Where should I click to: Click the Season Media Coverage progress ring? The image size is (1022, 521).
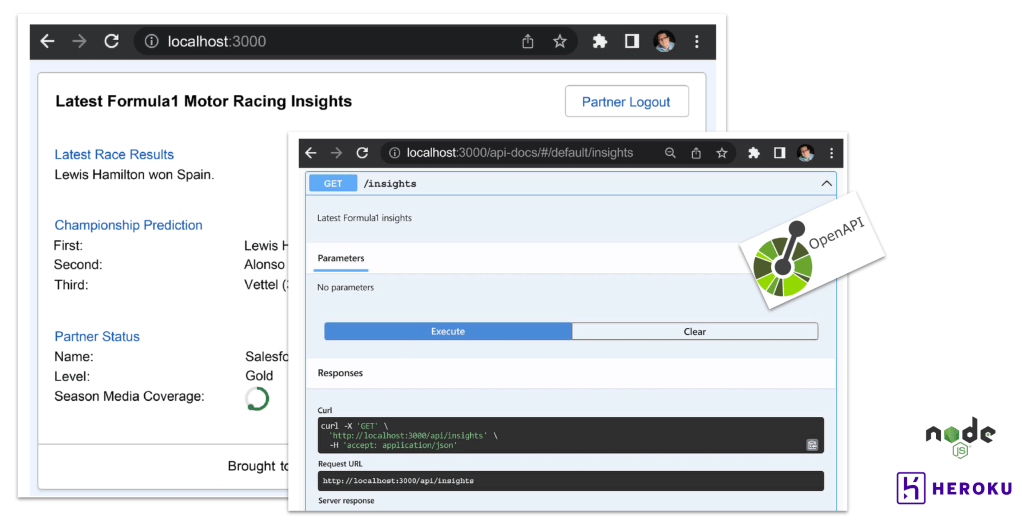(x=257, y=398)
